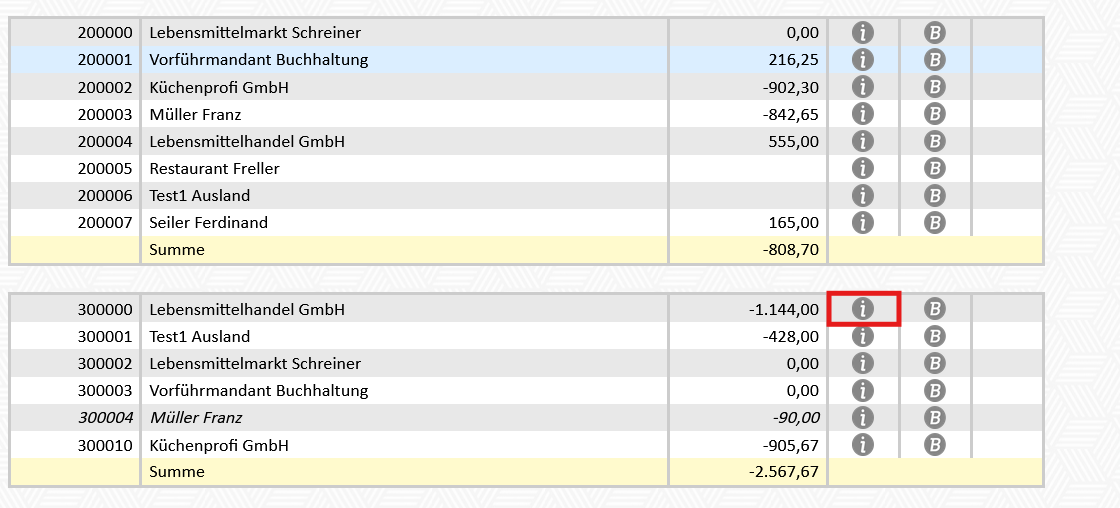This screenshot has height=508, width=1120.
Task: Open bookings icon for Vorführmandant Buchhaltung 200001
Action: coord(934,60)
